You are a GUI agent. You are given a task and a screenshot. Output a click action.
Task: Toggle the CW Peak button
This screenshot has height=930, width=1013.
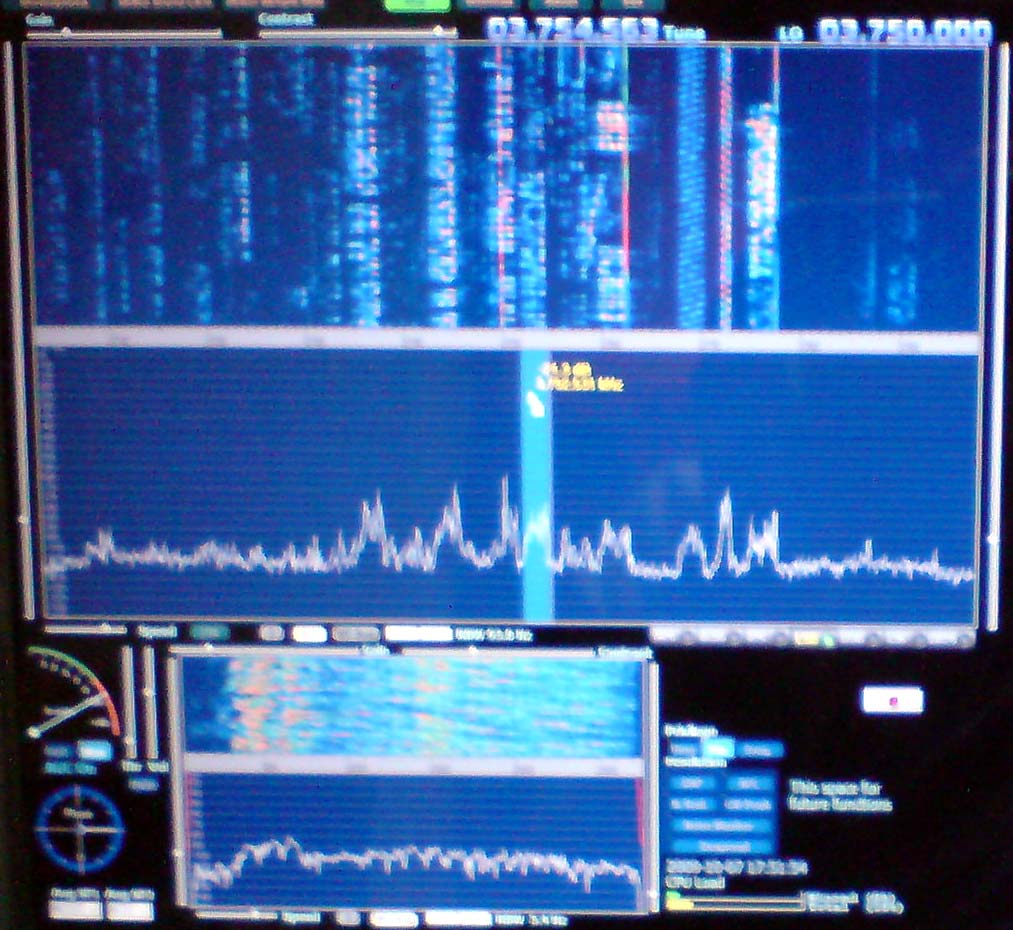[x=750, y=804]
